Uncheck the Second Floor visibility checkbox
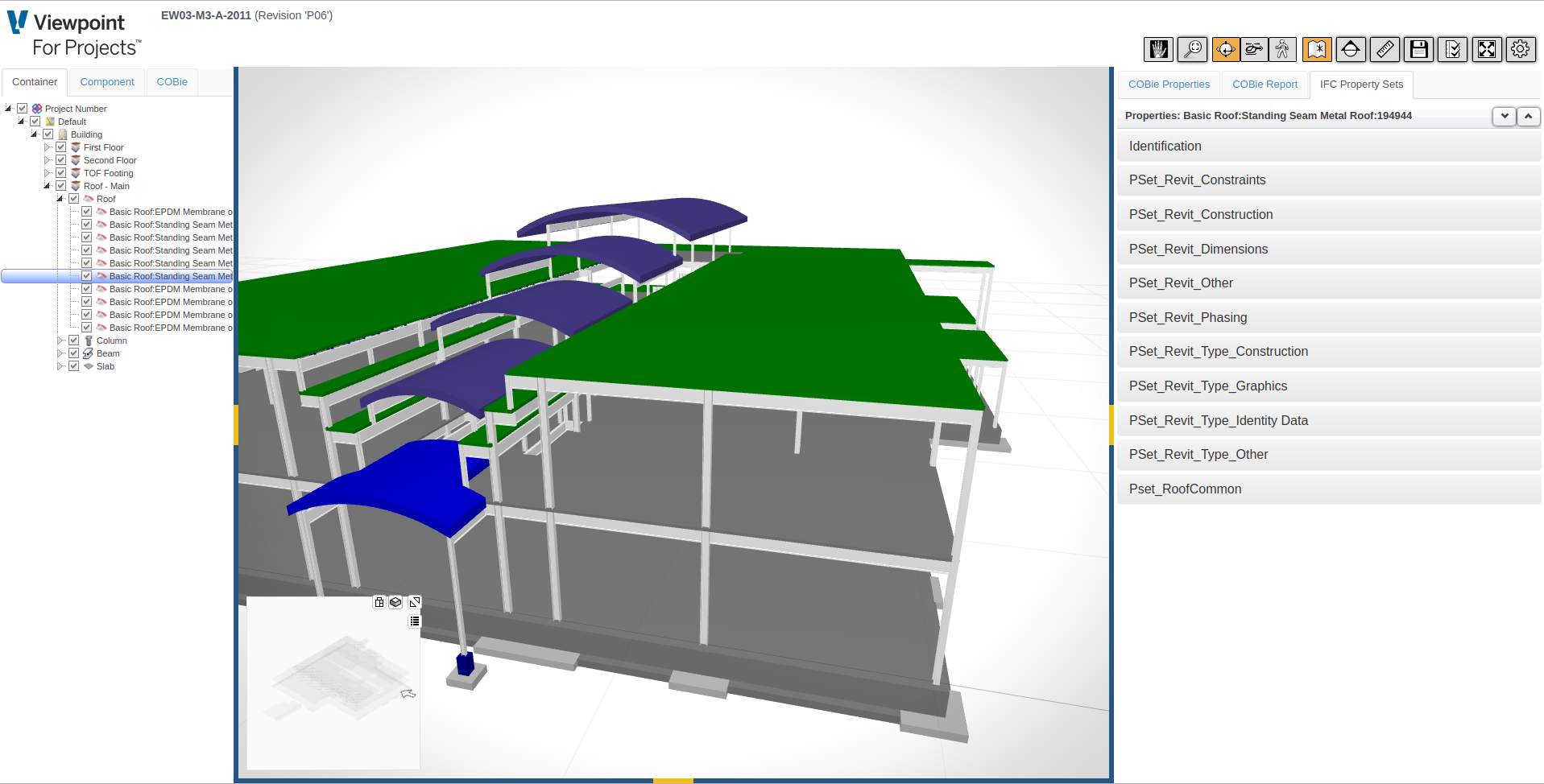The image size is (1544, 784). (x=61, y=159)
